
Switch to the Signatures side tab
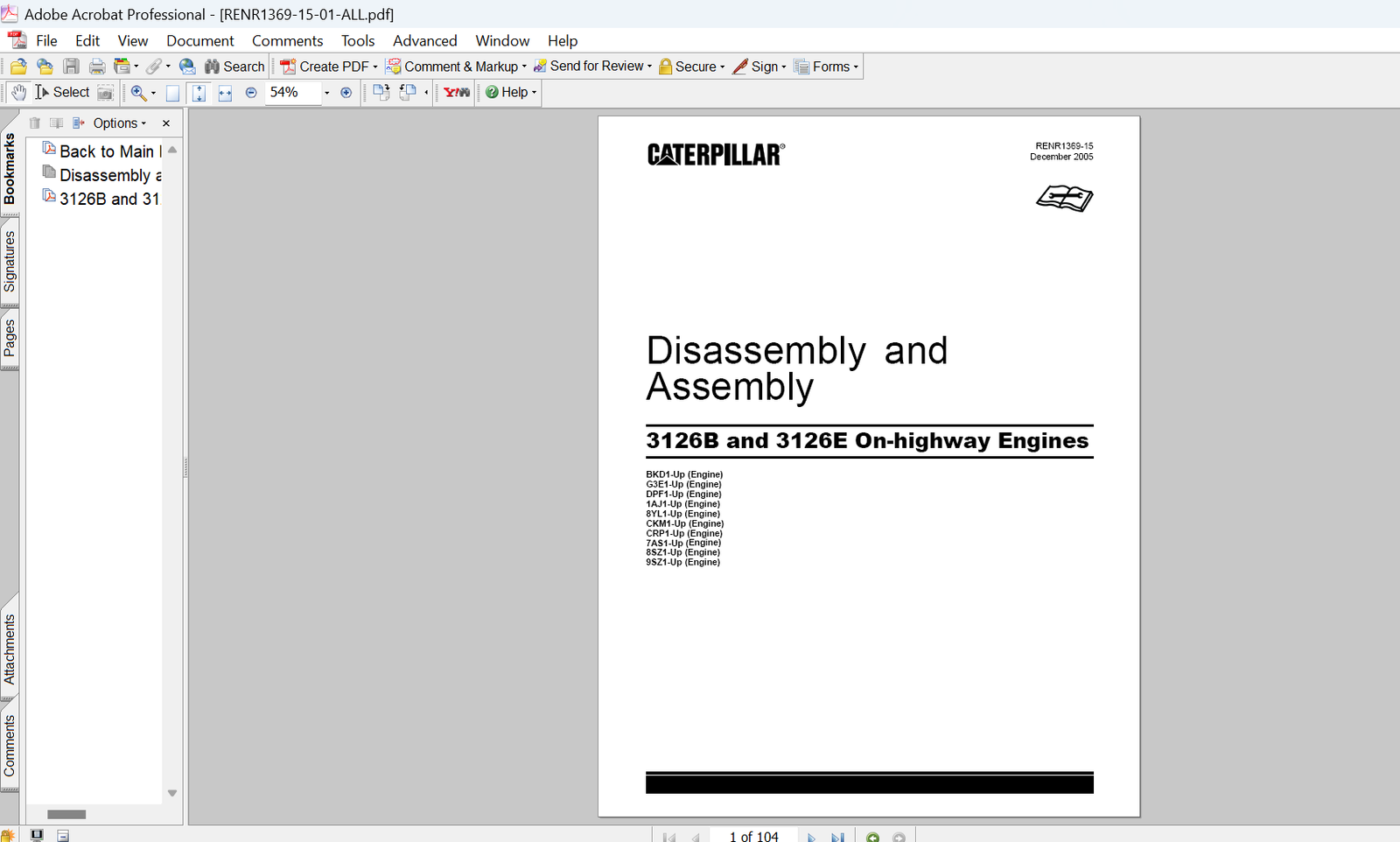coord(10,261)
